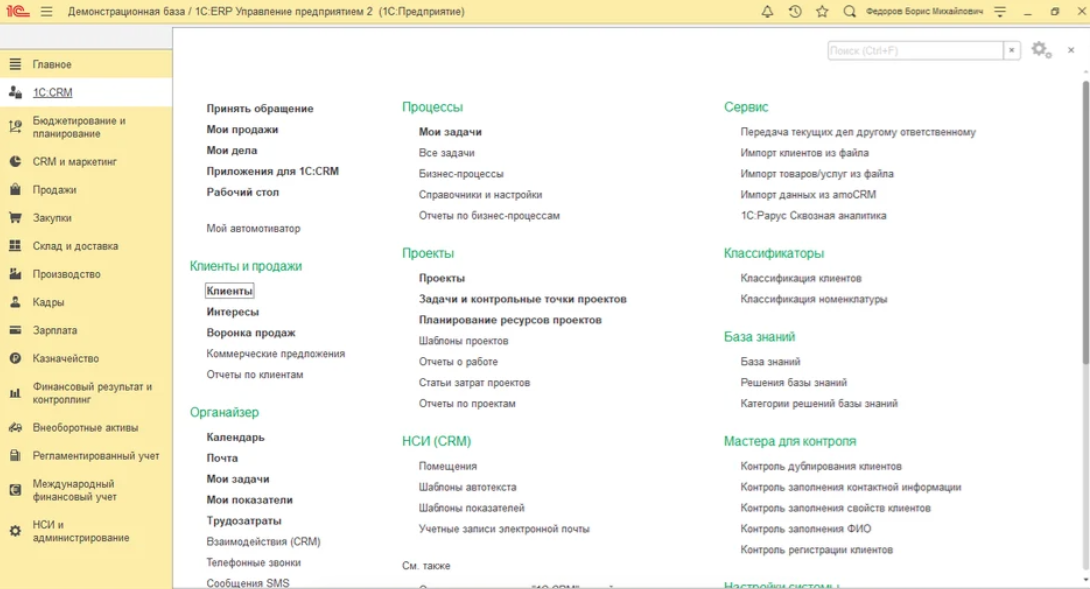Open Мой автомотиватор link
Image resolution: width=1090 pixels, height=589 pixels.
[x=253, y=228]
